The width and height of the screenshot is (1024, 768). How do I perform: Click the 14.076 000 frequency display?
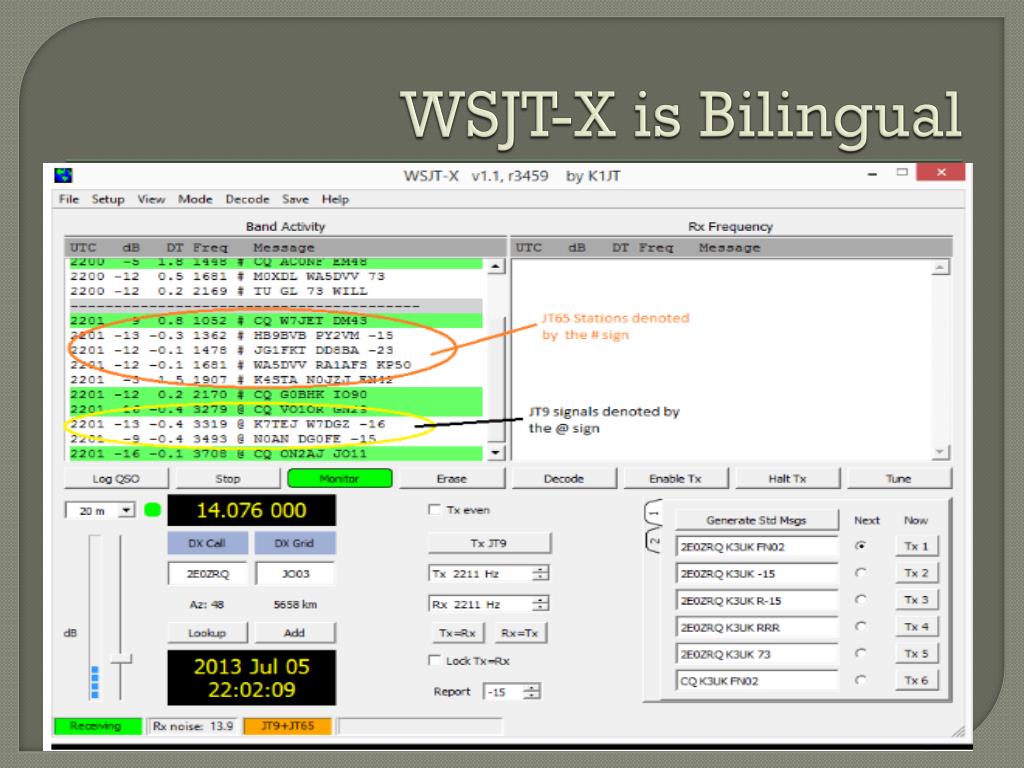tap(251, 510)
